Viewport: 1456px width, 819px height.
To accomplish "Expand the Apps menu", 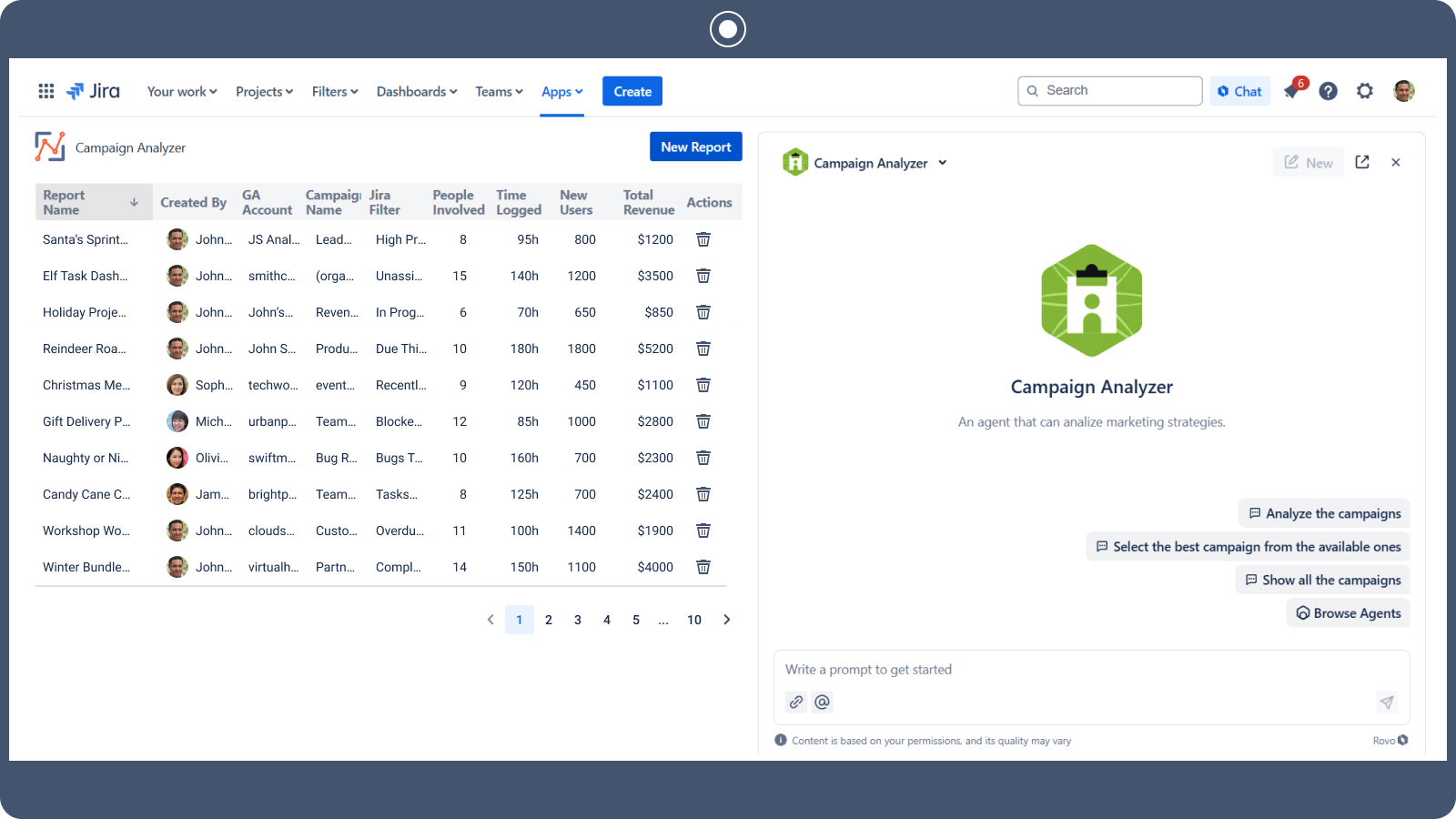I will point(561,91).
